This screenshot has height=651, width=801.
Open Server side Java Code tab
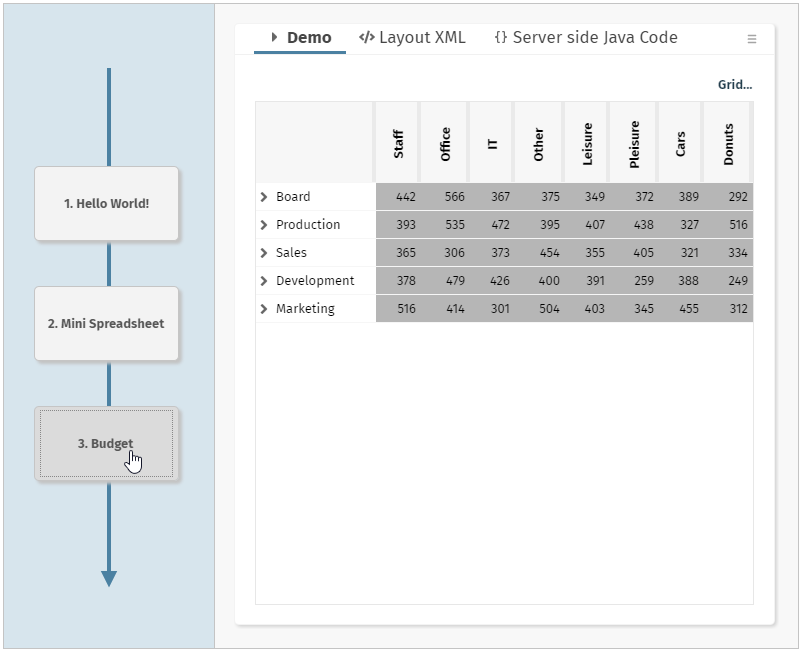(x=586, y=38)
